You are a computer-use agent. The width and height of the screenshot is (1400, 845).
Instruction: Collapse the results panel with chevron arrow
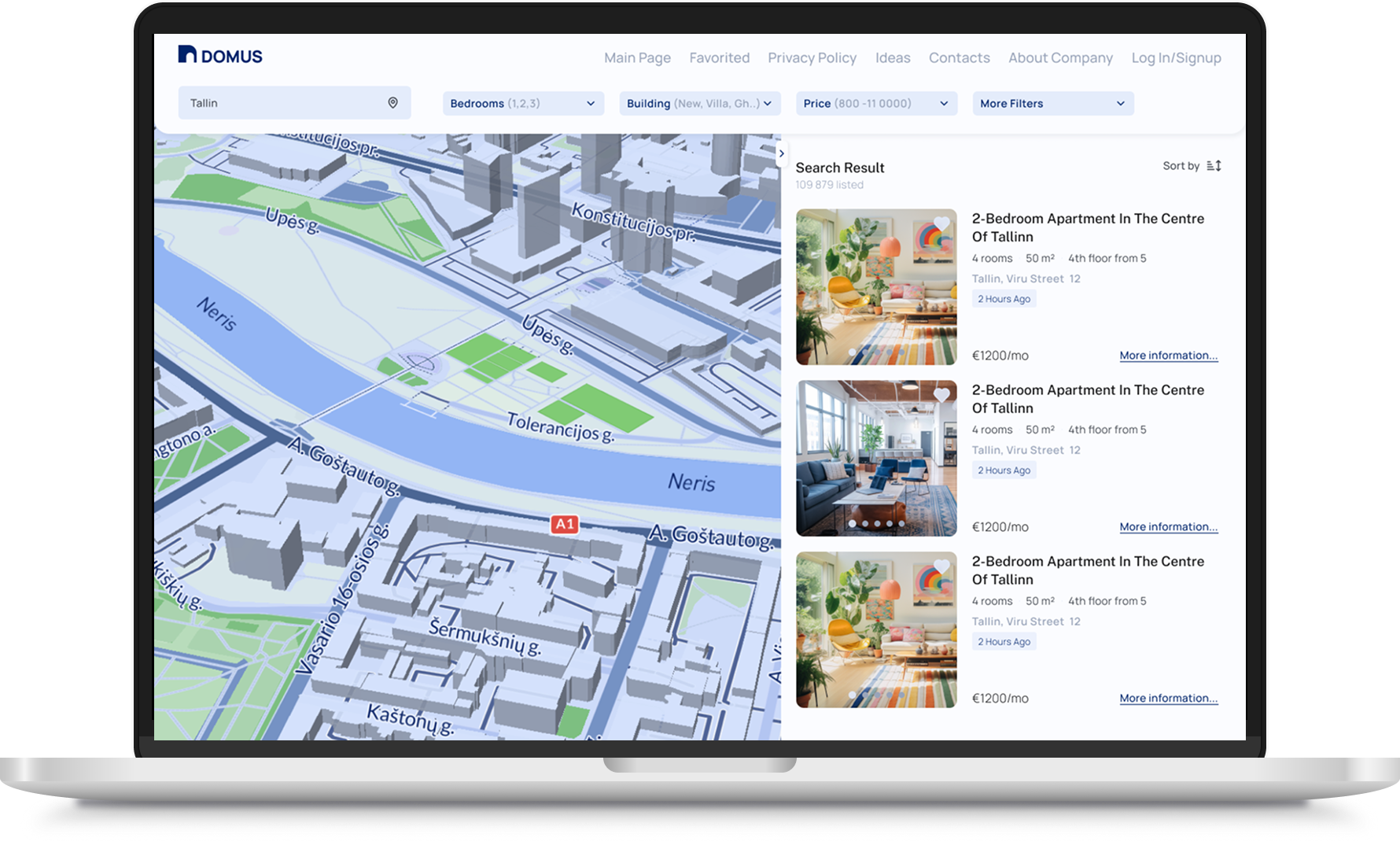781,154
